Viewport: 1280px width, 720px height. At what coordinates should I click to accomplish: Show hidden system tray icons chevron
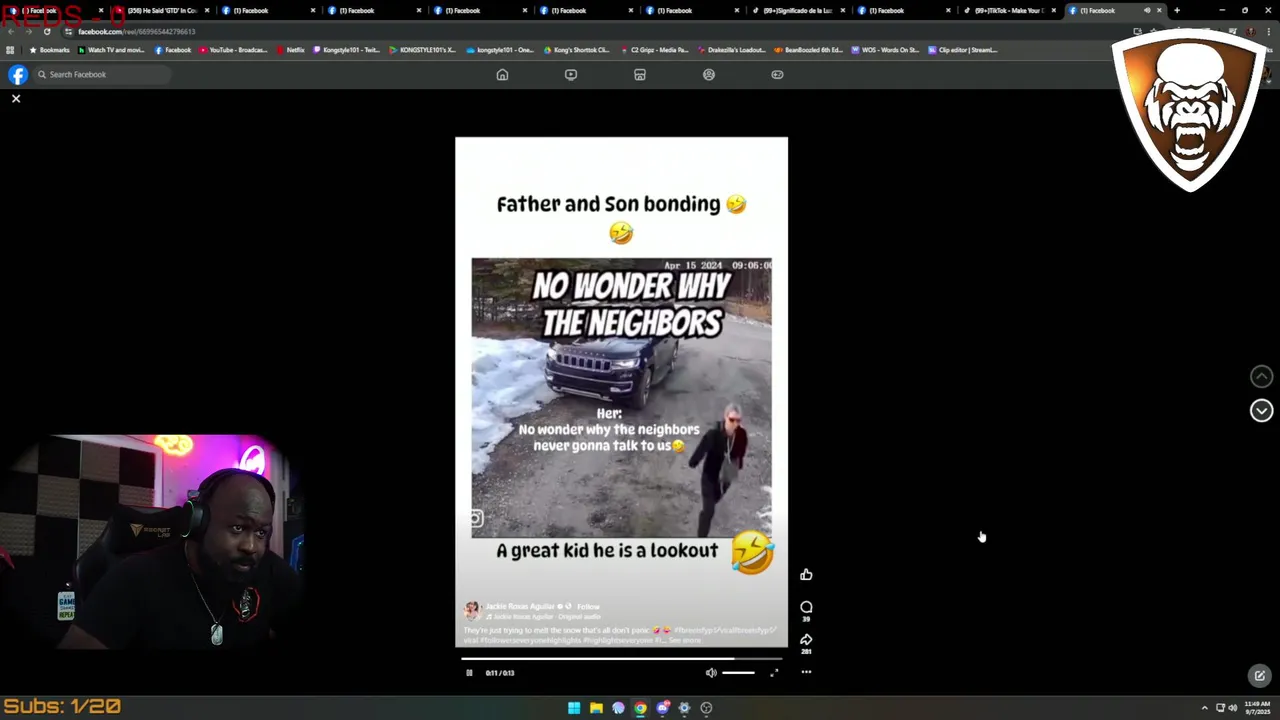[1204, 708]
